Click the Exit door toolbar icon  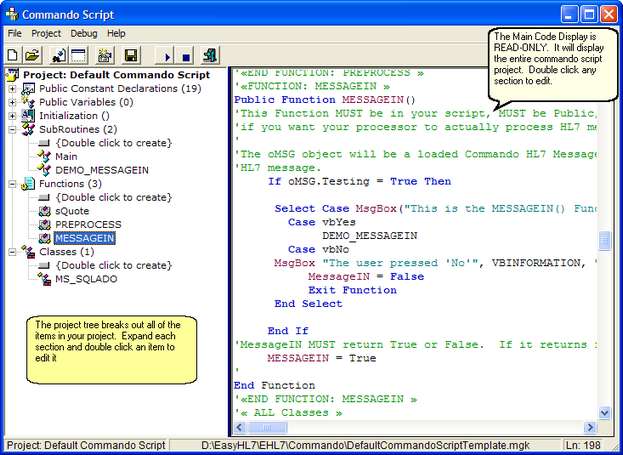click(x=209, y=55)
